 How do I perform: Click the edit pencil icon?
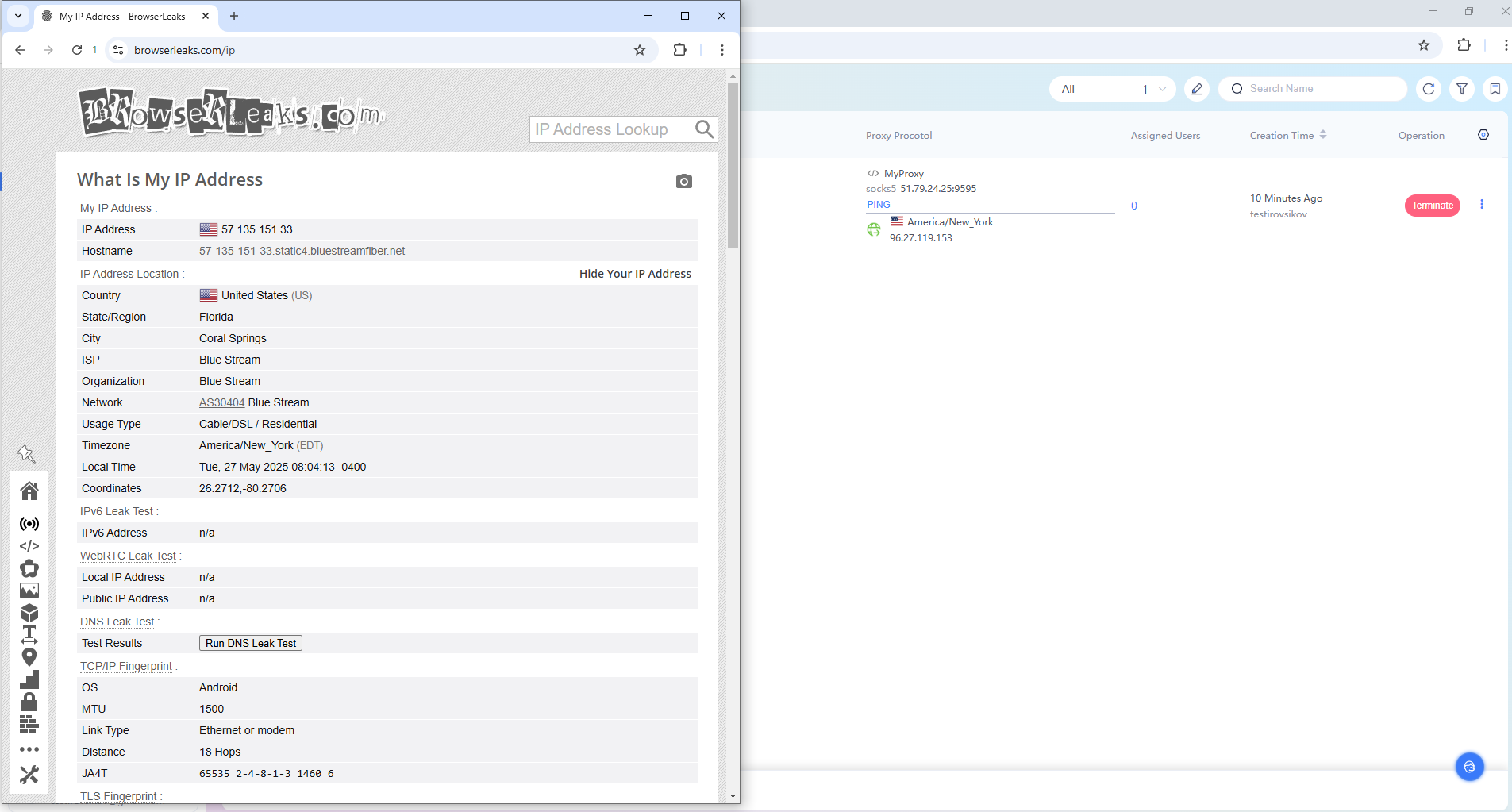tap(1196, 89)
